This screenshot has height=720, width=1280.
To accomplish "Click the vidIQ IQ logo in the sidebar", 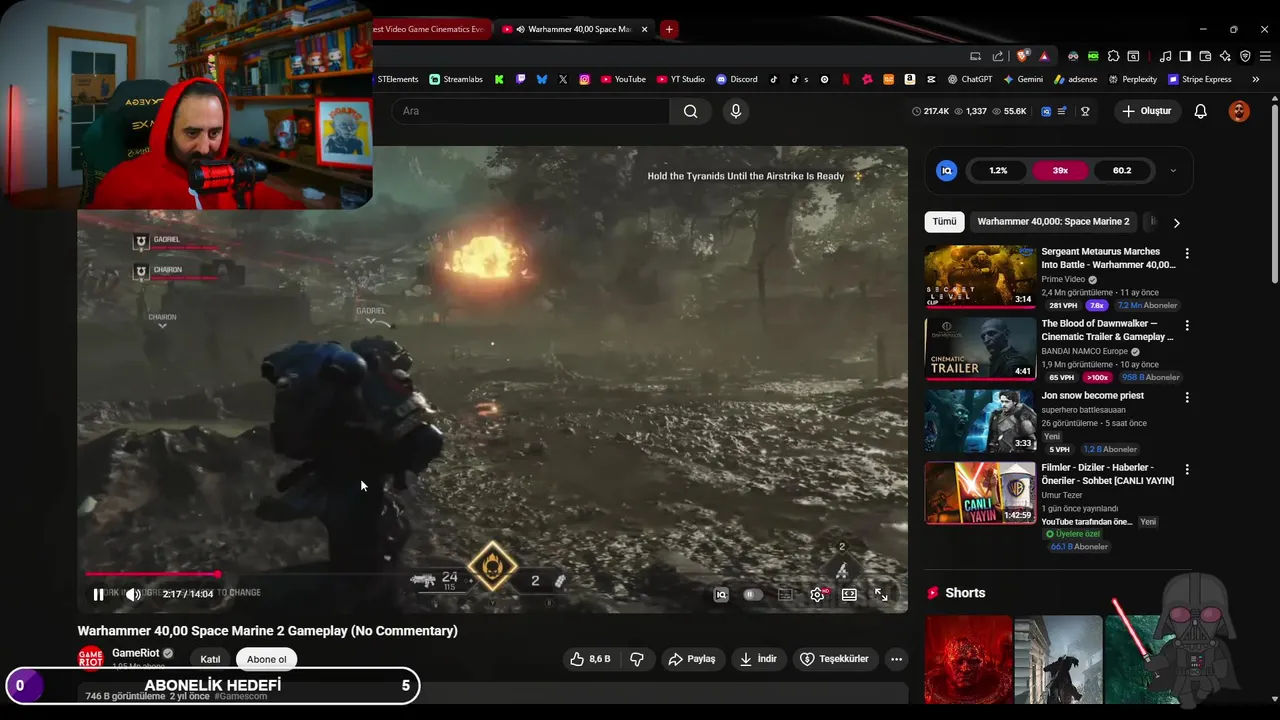I will pyautogui.click(x=946, y=171).
